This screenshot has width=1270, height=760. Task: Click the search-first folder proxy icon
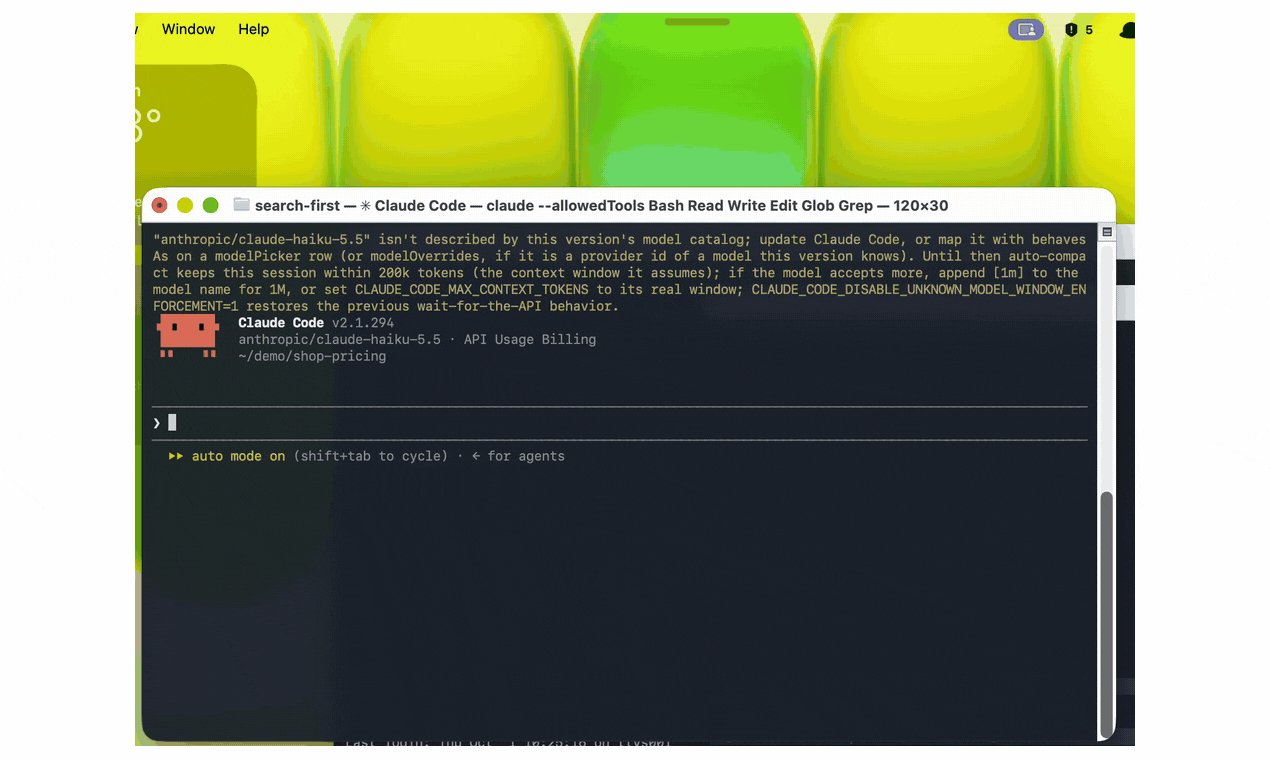(241, 205)
